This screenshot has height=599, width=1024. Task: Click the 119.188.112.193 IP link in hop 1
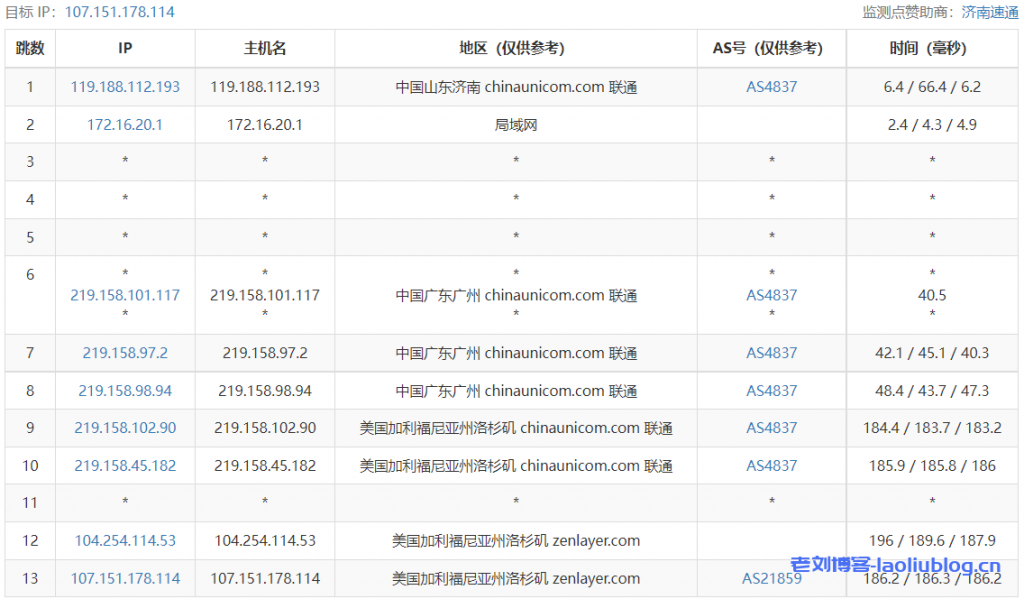point(125,87)
